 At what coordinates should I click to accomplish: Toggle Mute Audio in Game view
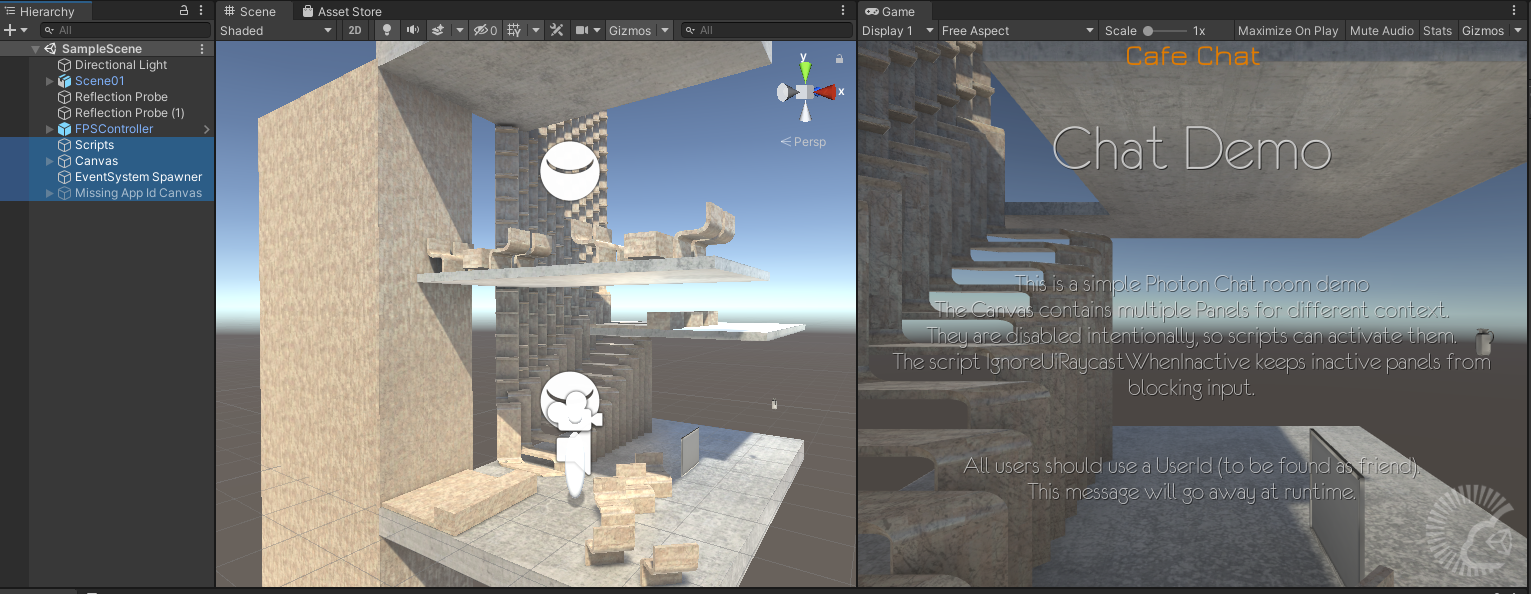(1382, 30)
